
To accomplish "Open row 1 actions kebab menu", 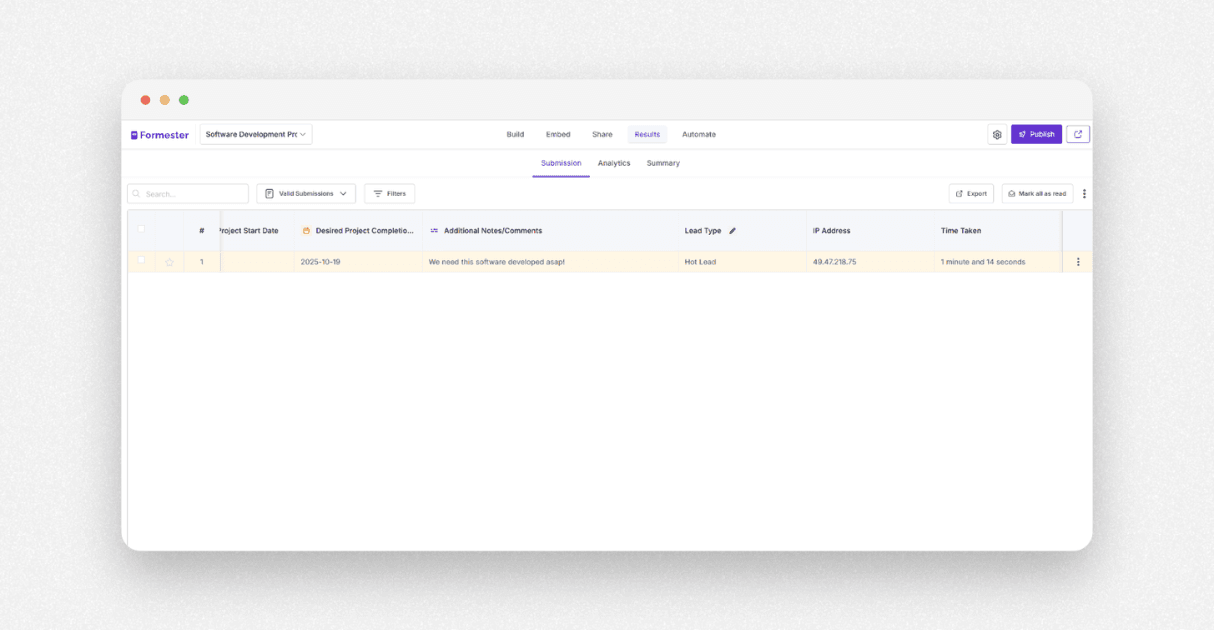I will click(x=1078, y=262).
